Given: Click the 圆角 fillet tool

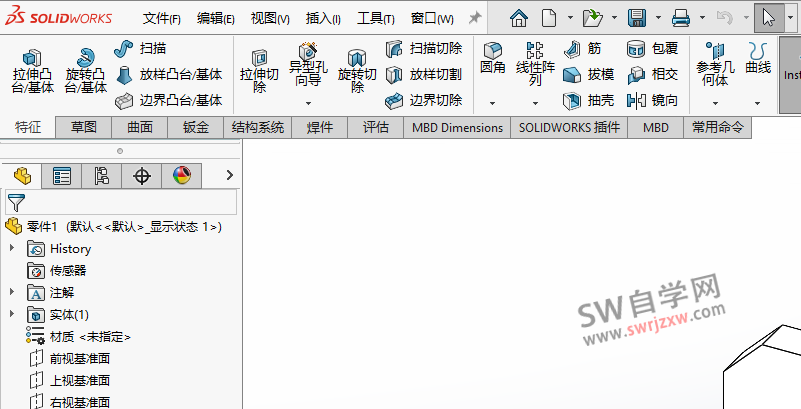Looking at the screenshot, I should click(492, 58).
